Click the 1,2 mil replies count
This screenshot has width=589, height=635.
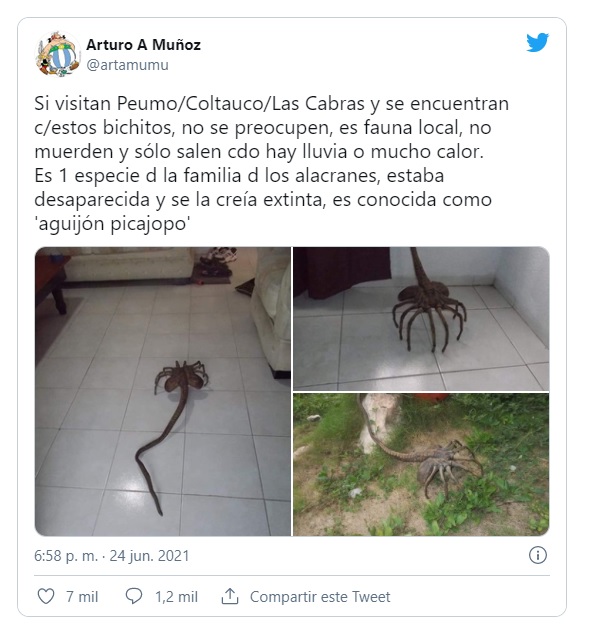pyautogui.click(x=176, y=597)
